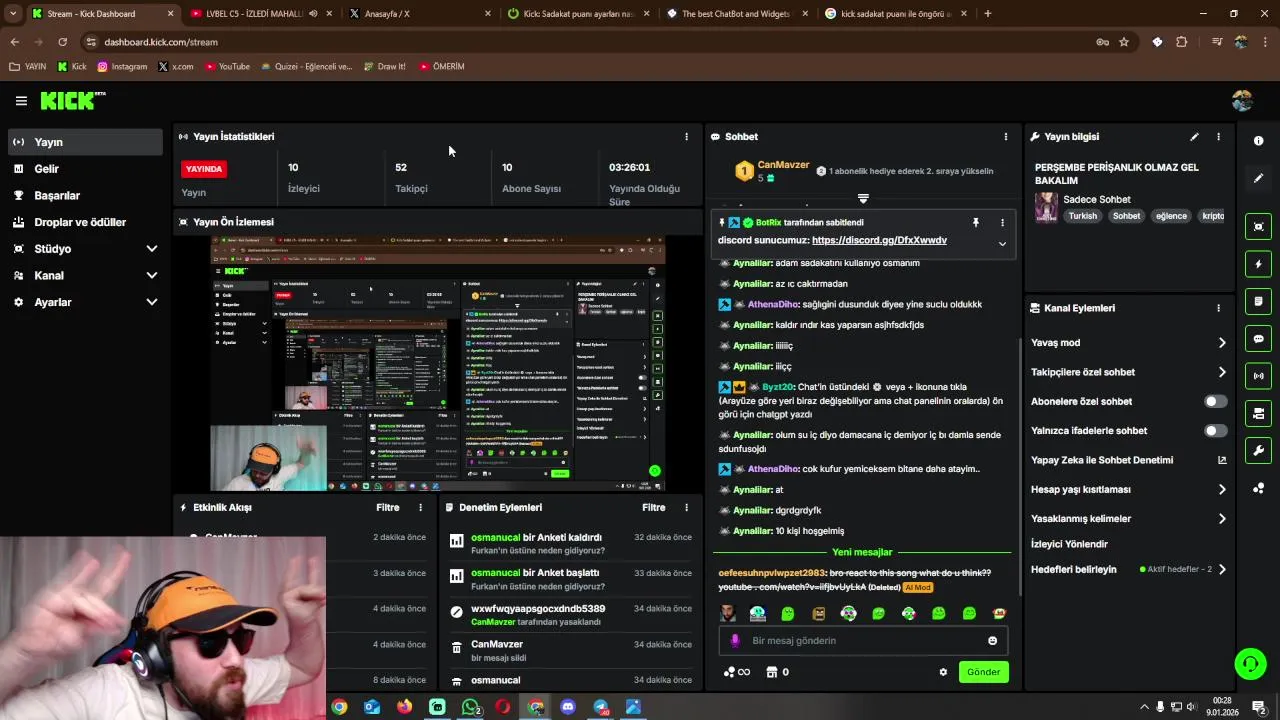
Task: Edit stream info with the Yayın bilgisi pencil
Action: coord(1194,137)
